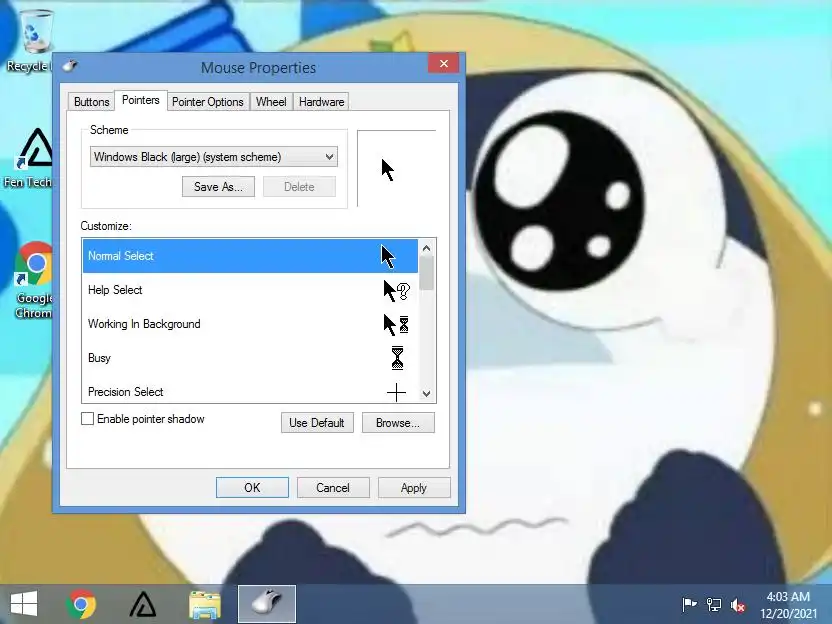Screen dimensions: 832x624
Task: Click the Cancel button
Action: pos(333,488)
